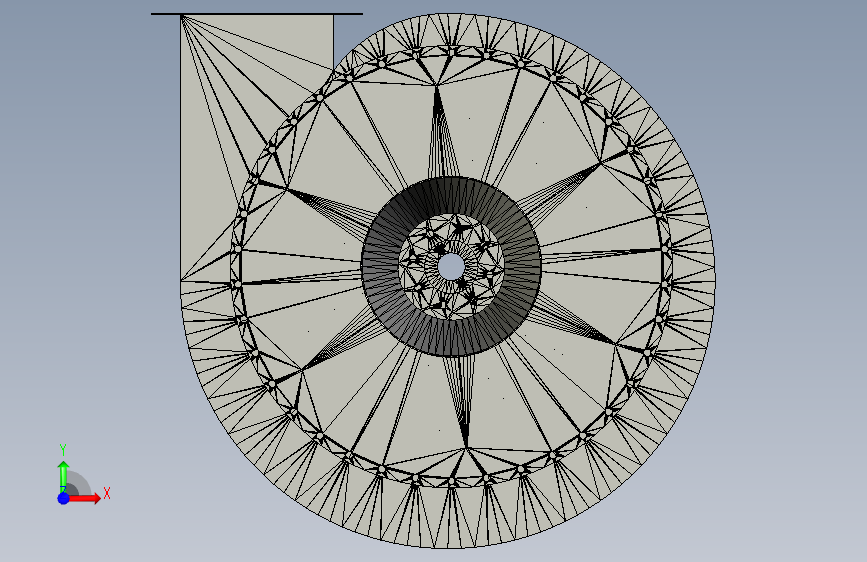Click the green Y axis arrow

pos(64,477)
